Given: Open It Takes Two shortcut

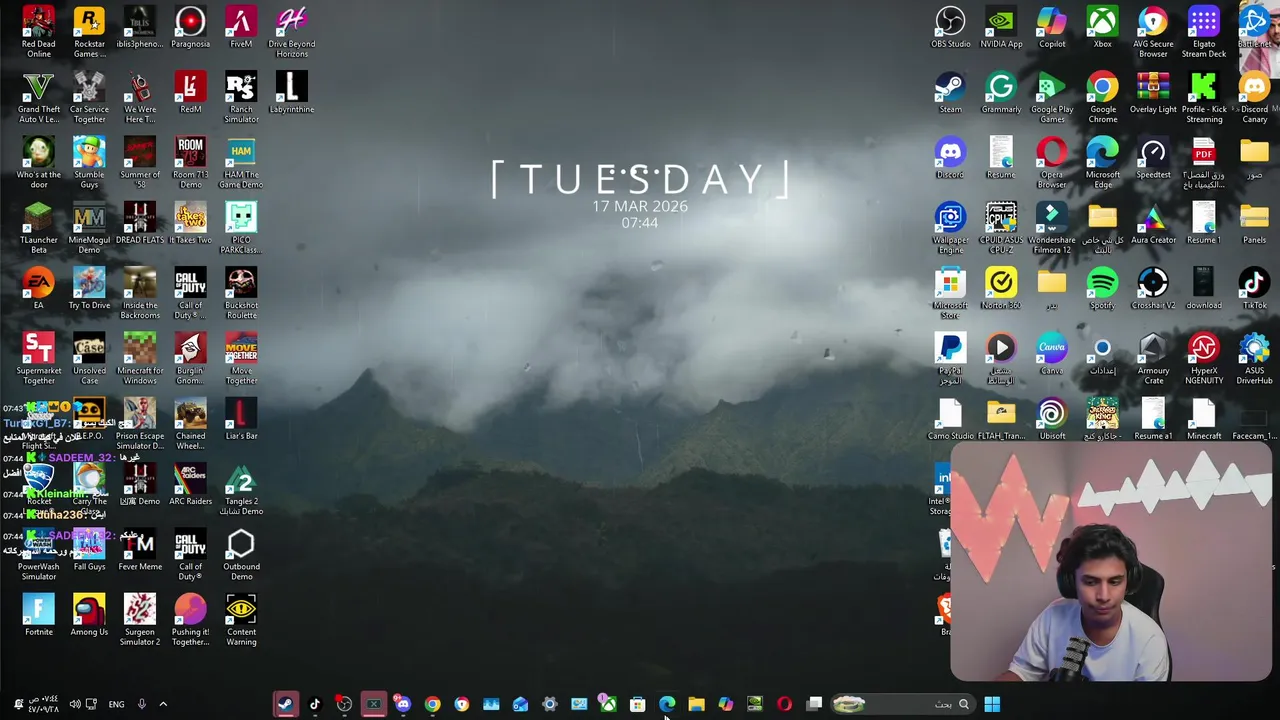Looking at the screenshot, I should point(190,224).
